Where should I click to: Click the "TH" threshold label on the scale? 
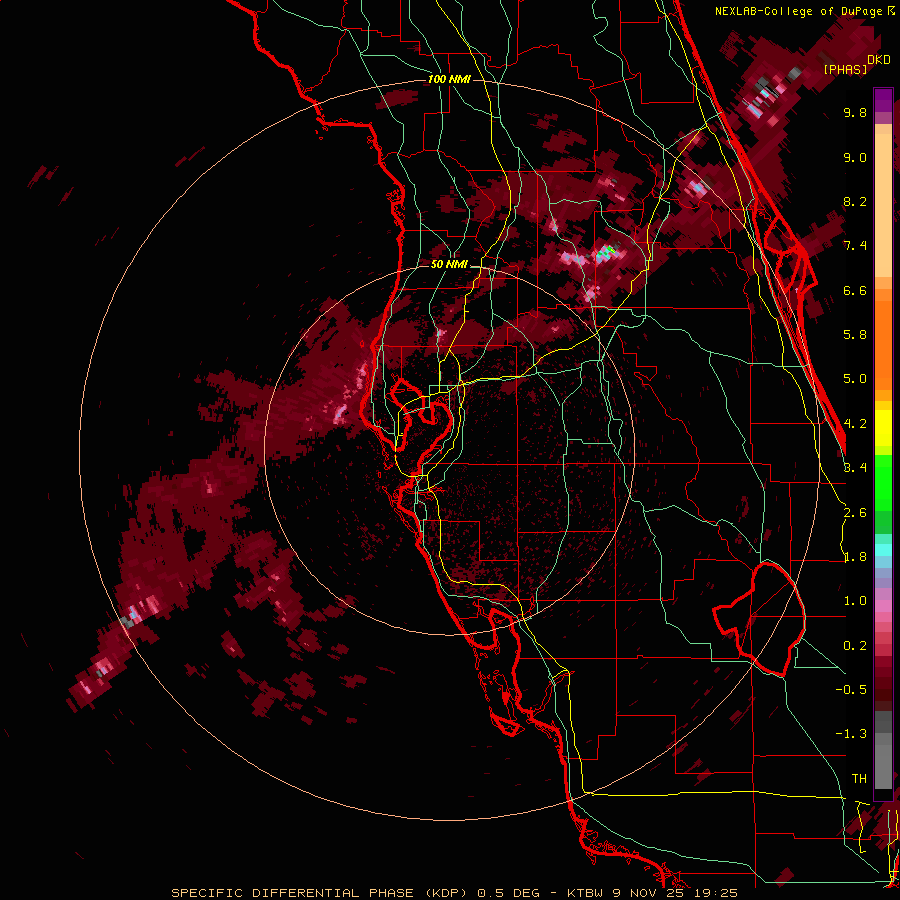[x=859, y=779]
